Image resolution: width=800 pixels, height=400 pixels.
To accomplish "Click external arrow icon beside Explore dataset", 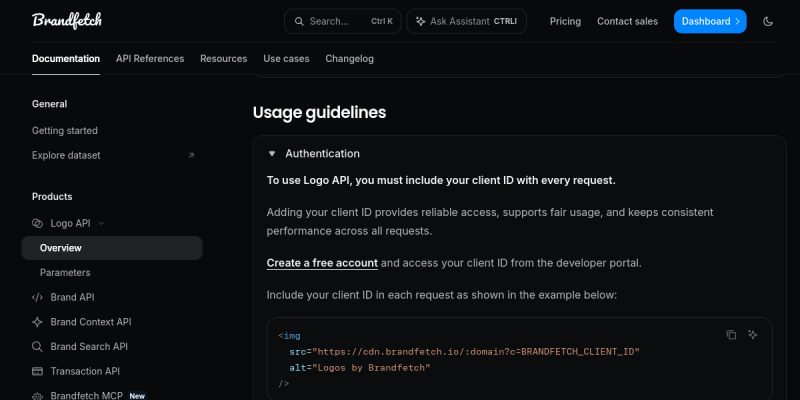I will click(x=191, y=155).
